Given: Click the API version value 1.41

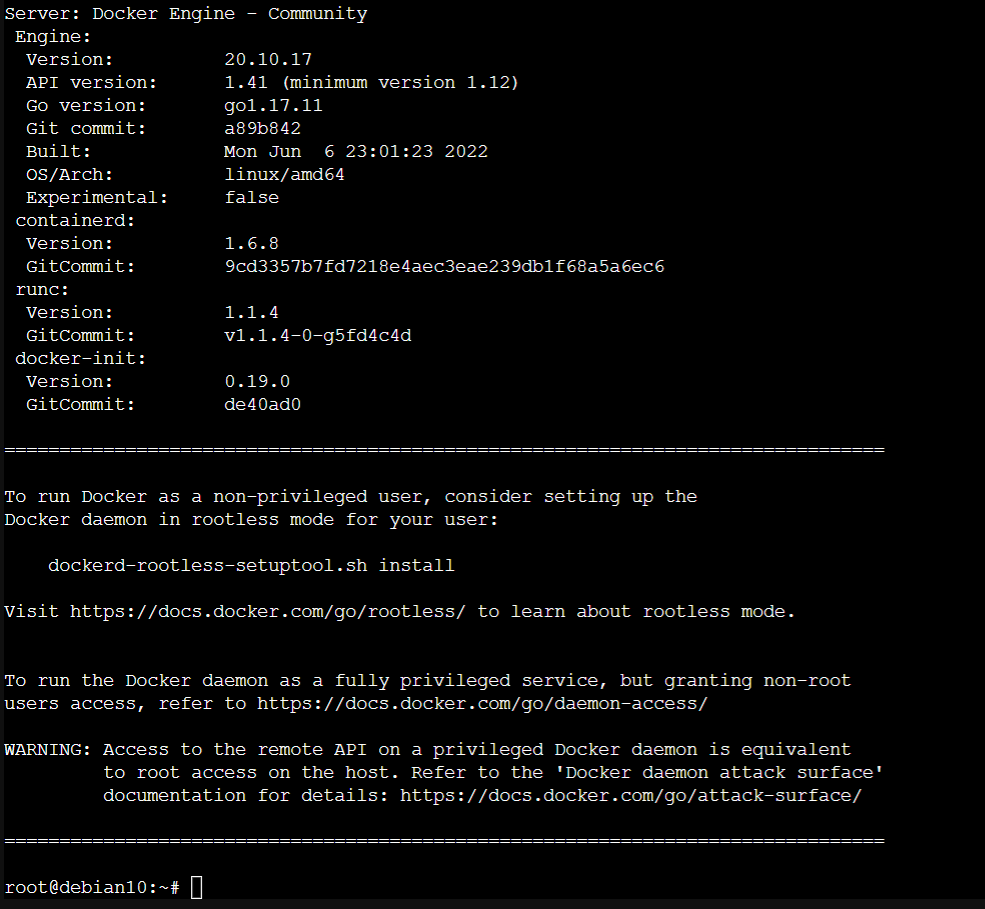Looking at the screenshot, I should pyautogui.click(x=246, y=82).
